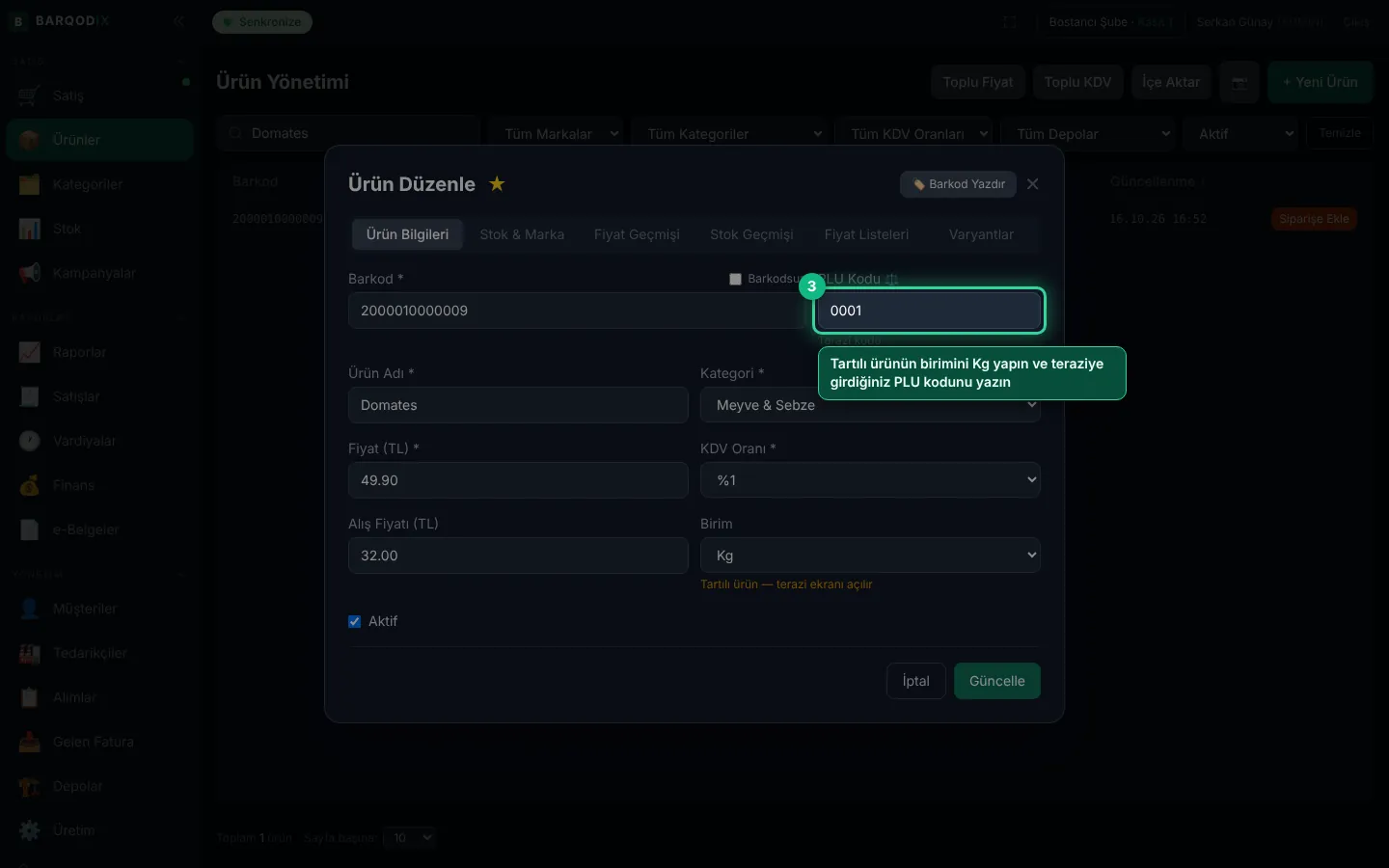Open Raporlar via its chart icon
The height and width of the screenshot is (868, 1389).
[29, 352]
